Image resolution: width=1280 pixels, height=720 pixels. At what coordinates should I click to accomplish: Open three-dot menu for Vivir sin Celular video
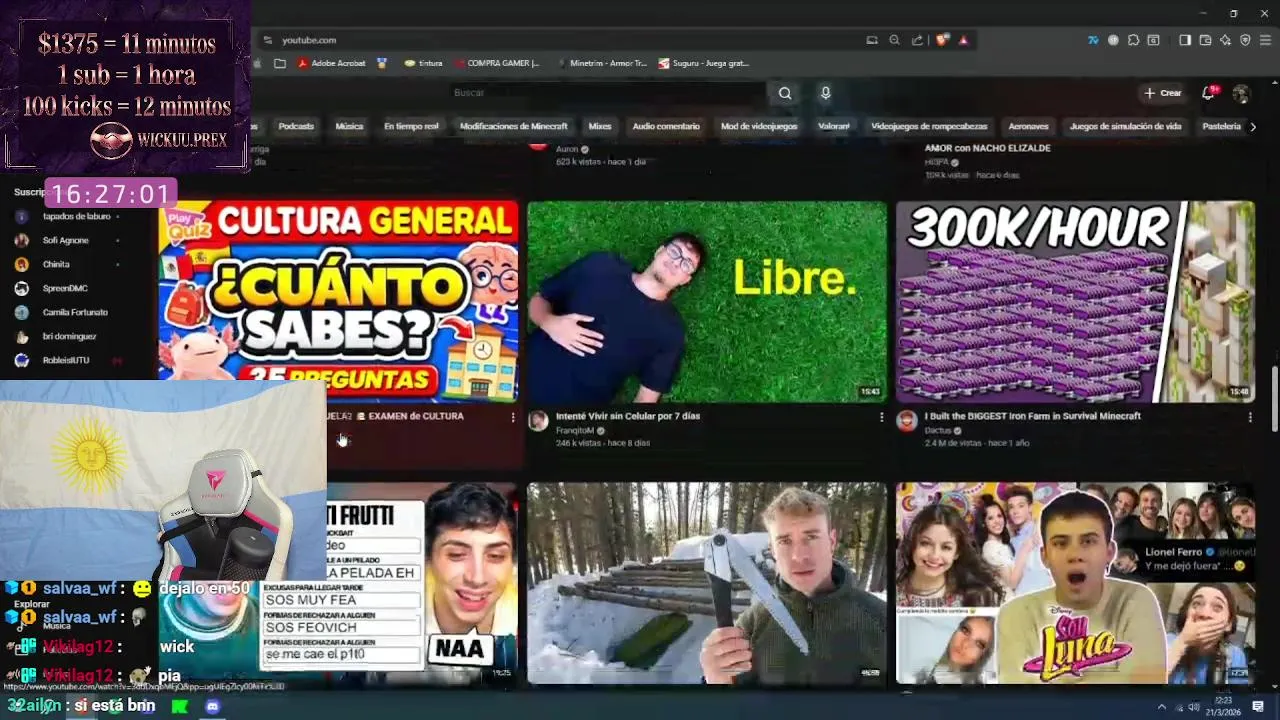point(881,417)
